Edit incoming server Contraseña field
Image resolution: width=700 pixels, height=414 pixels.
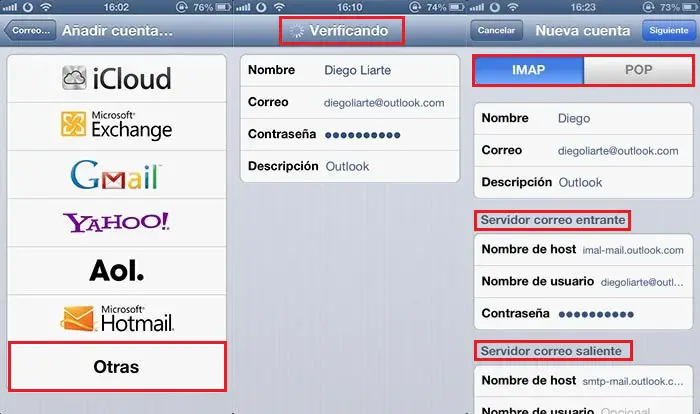coord(583,314)
